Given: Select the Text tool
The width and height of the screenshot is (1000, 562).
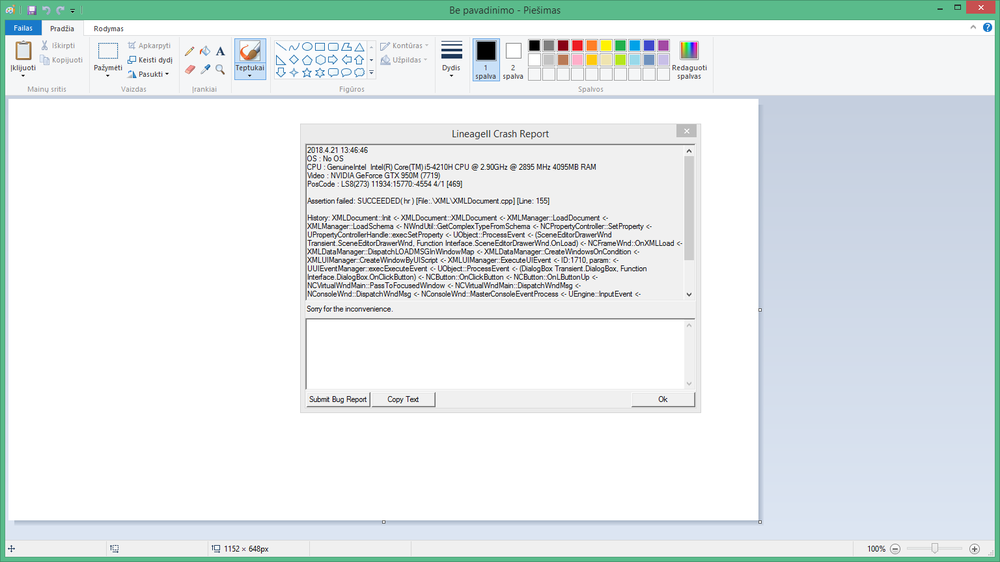Looking at the screenshot, I should [220, 51].
